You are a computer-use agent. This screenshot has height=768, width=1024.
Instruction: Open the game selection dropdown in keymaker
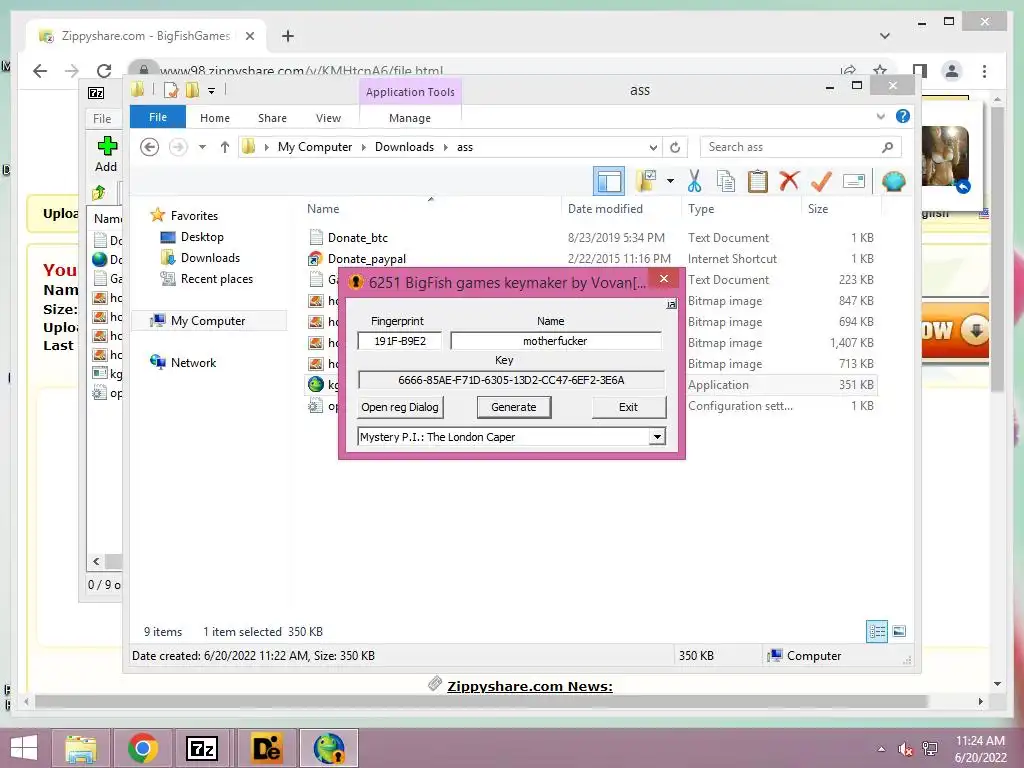[657, 437]
